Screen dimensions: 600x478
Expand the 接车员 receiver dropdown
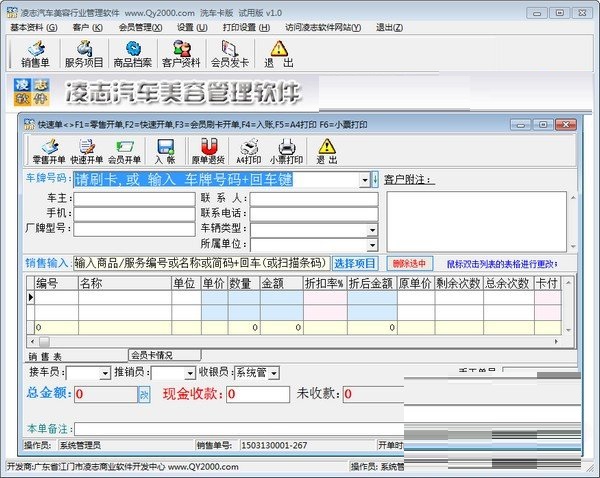click(x=105, y=373)
